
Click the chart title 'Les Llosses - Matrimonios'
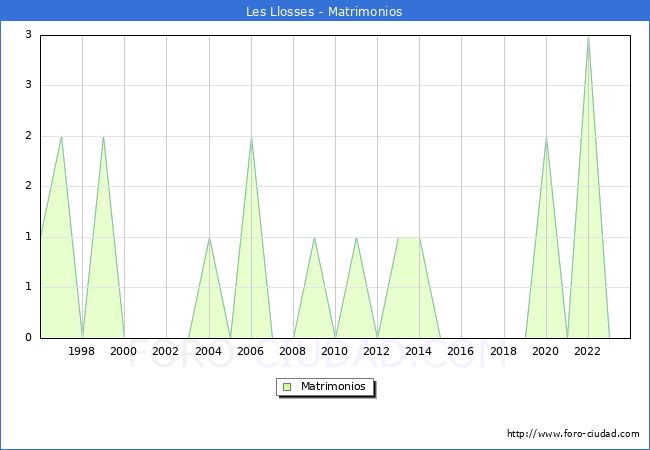click(x=324, y=11)
